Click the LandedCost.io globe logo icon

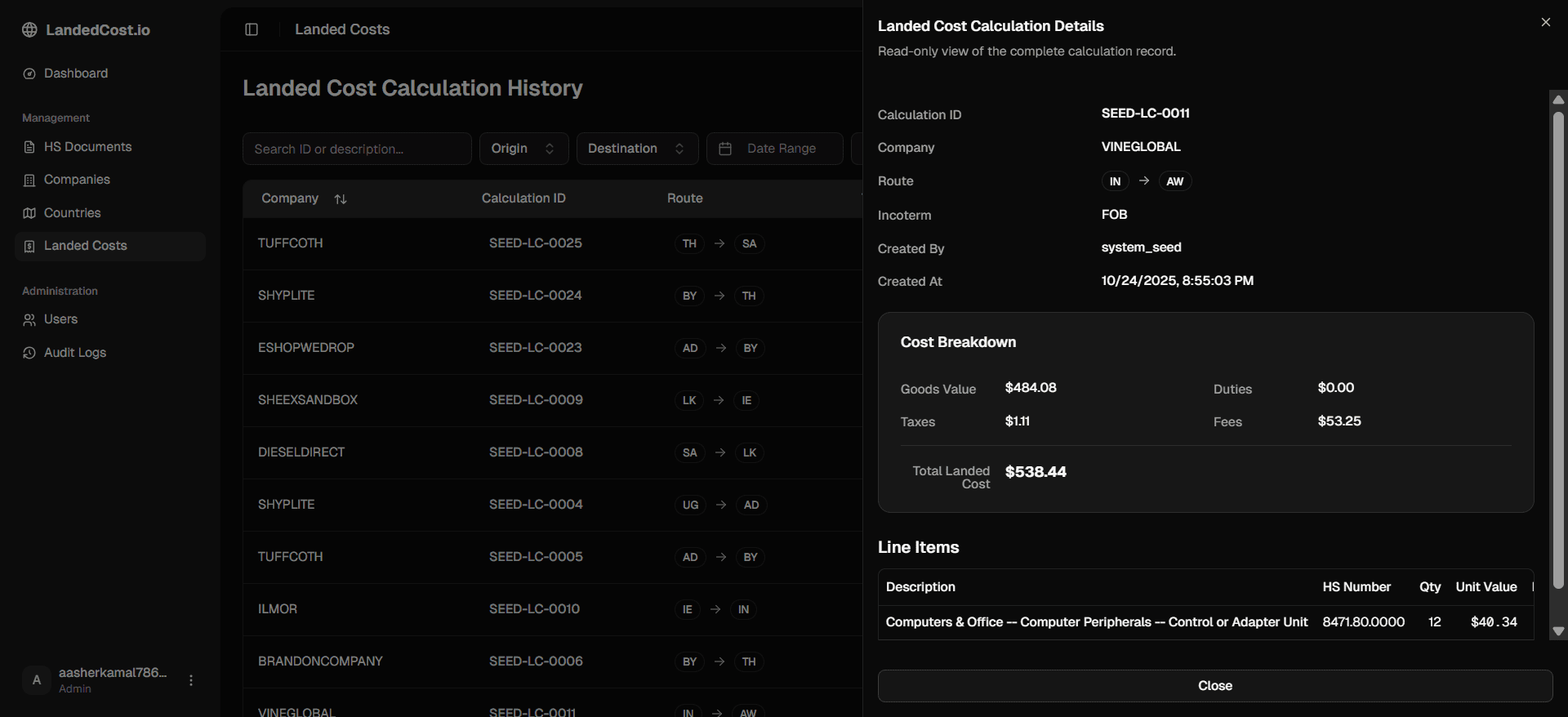(x=29, y=30)
